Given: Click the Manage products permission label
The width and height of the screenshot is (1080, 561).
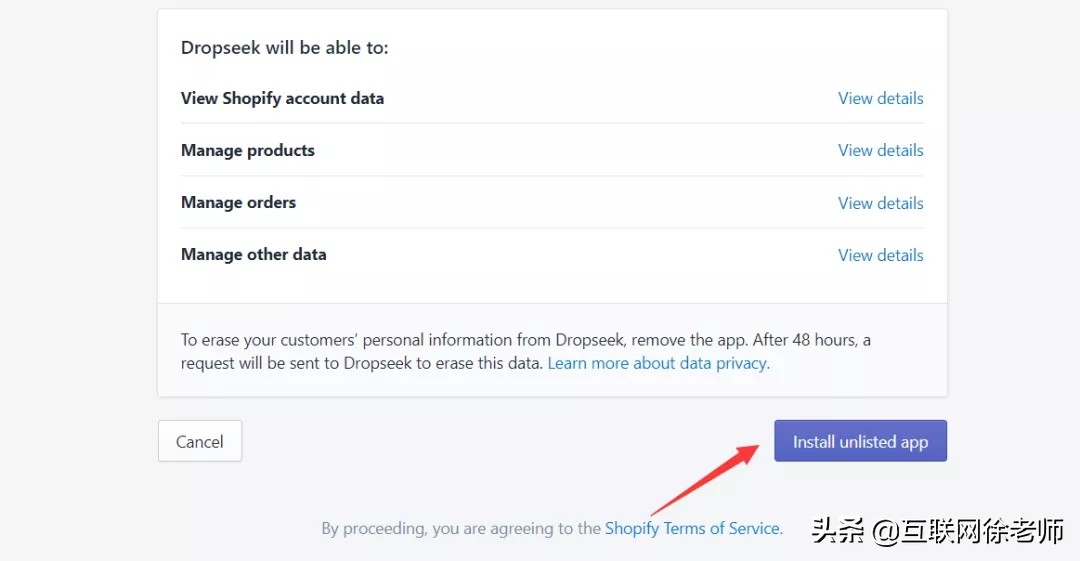Looking at the screenshot, I should [247, 150].
